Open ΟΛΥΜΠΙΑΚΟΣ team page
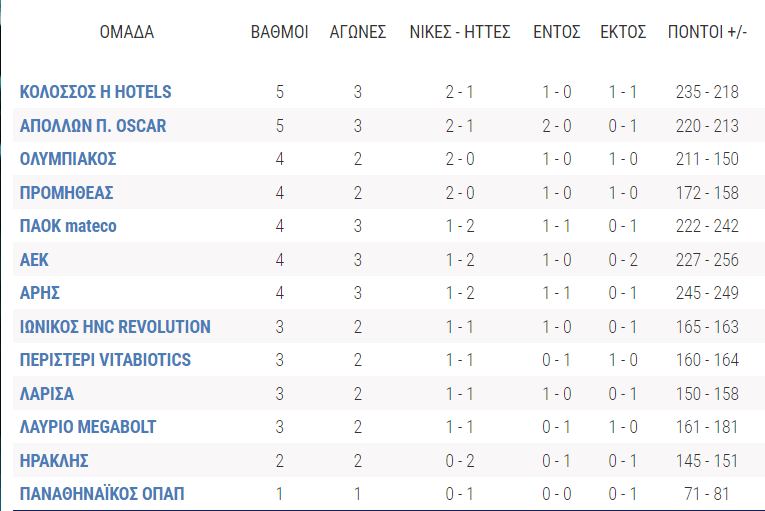This screenshot has height=511, width=765. point(69,159)
